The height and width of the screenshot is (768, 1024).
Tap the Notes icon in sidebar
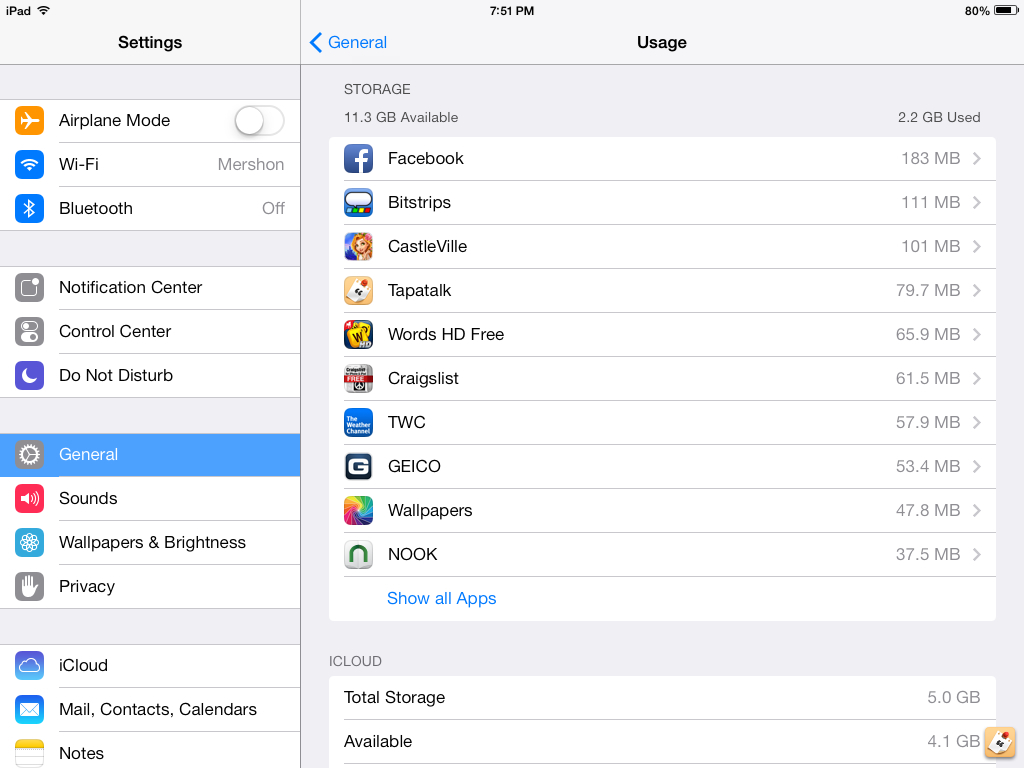(x=29, y=753)
